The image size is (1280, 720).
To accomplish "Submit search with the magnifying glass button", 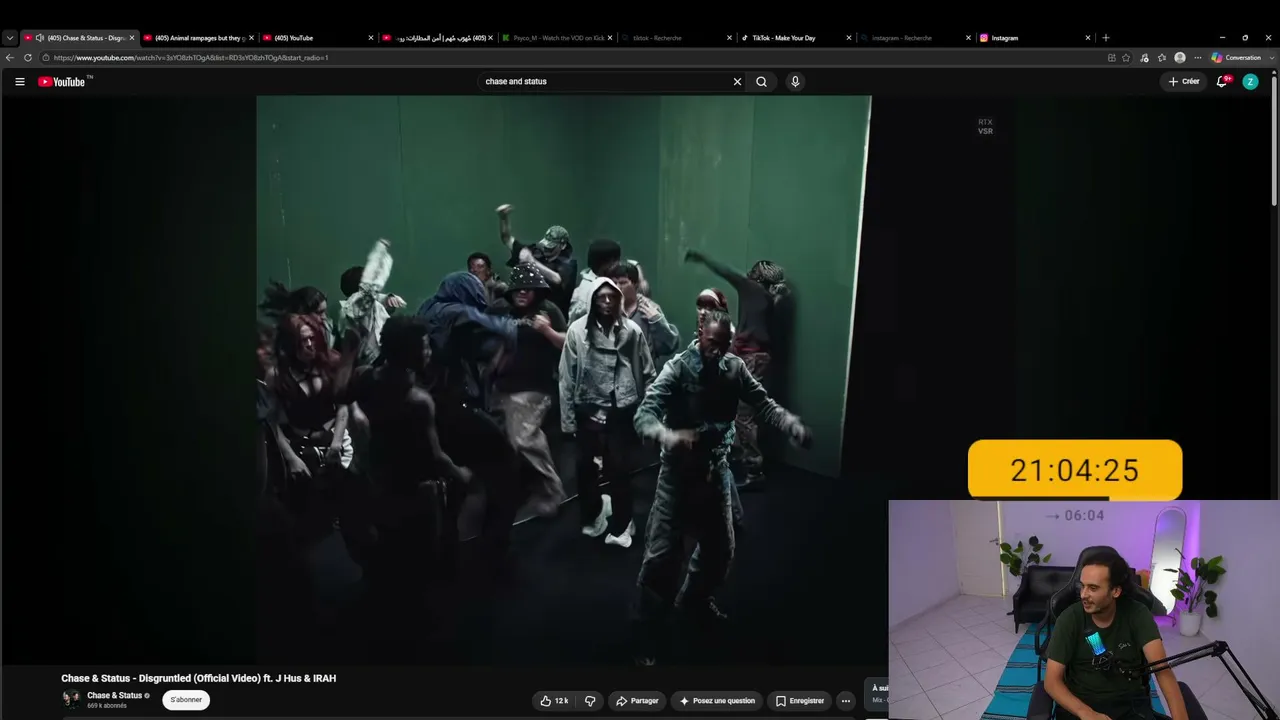I will pyautogui.click(x=761, y=82).
